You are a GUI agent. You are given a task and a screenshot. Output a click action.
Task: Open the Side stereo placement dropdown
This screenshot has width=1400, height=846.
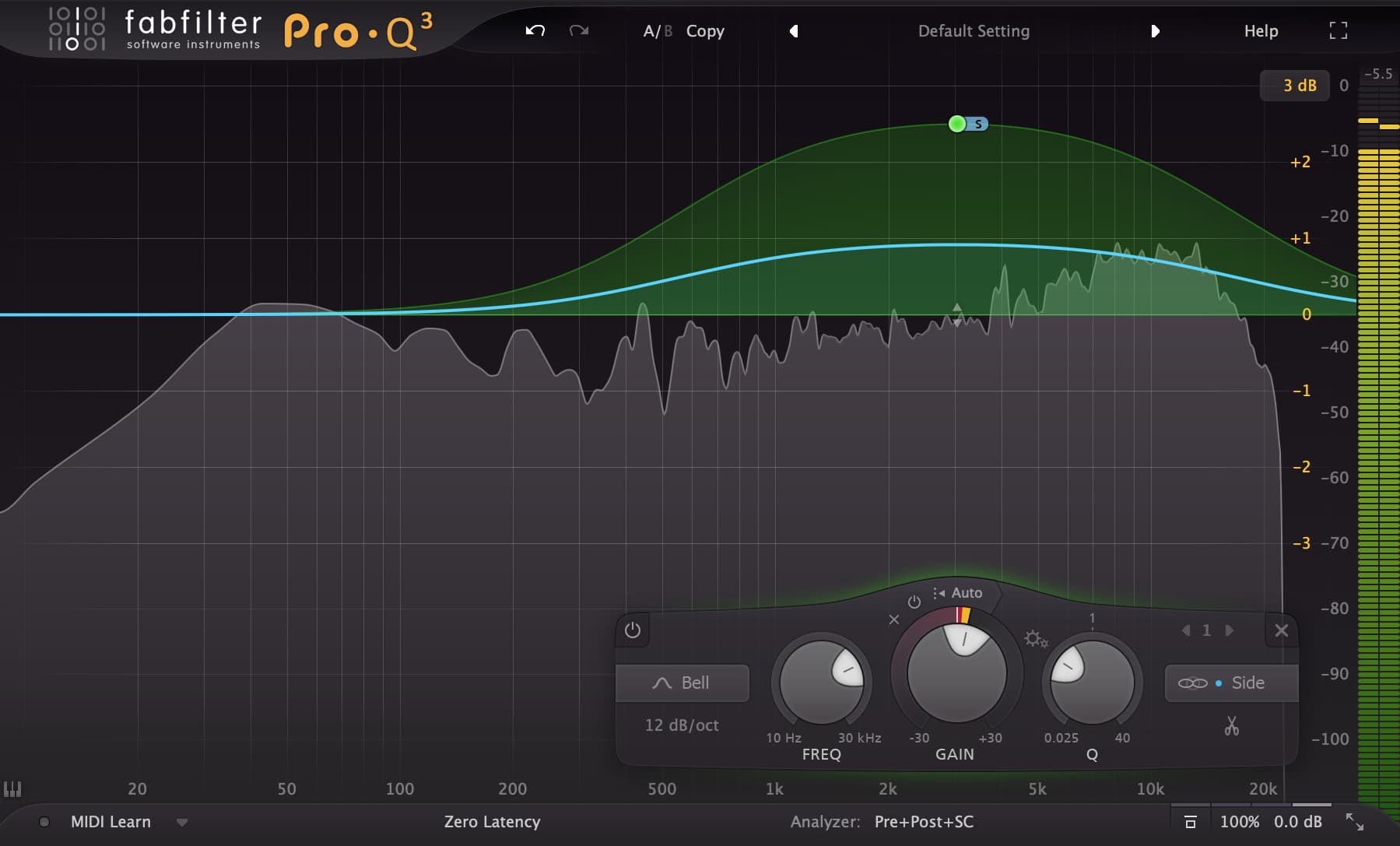(x=1231, y=683)
